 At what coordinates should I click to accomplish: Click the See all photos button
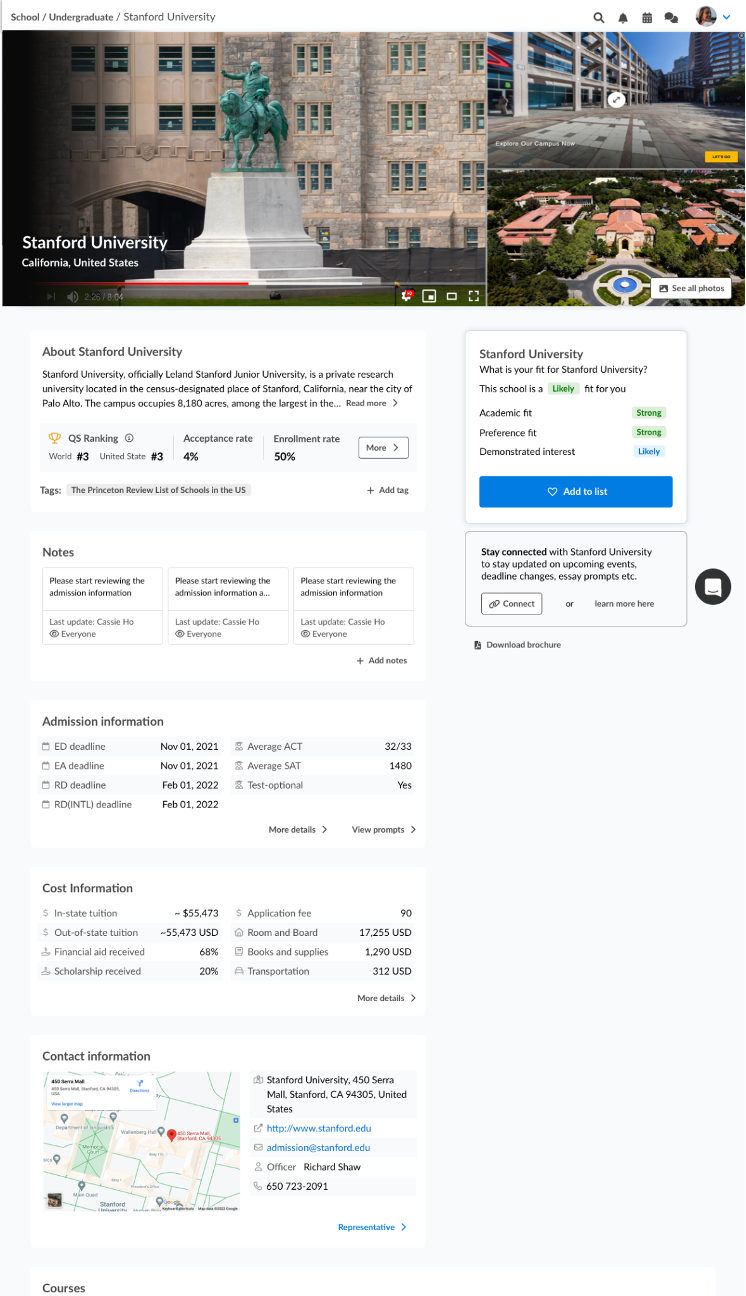pyautogui.click(x=691, y=288)
